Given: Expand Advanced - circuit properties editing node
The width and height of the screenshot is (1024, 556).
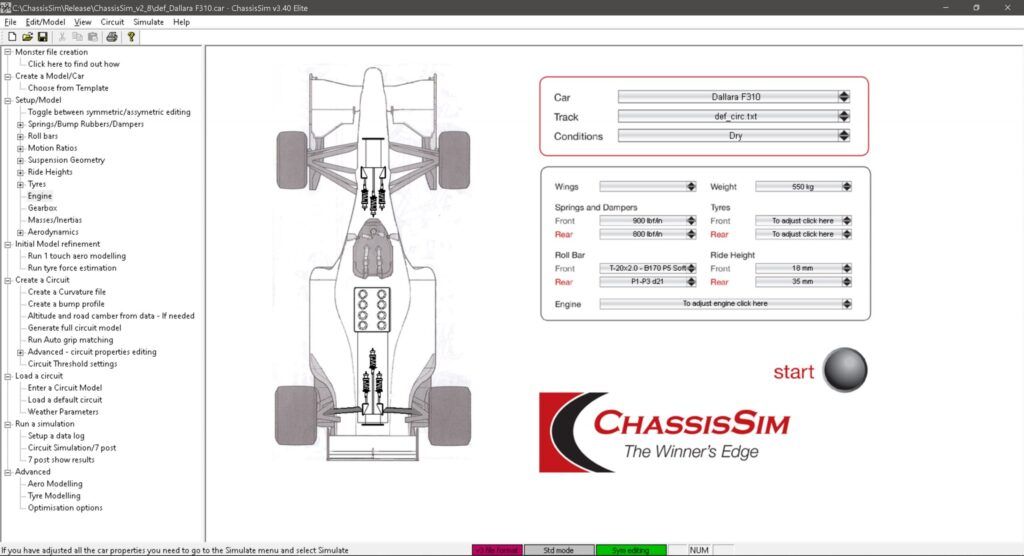Looking at the screenshot, I should point(20,352).
